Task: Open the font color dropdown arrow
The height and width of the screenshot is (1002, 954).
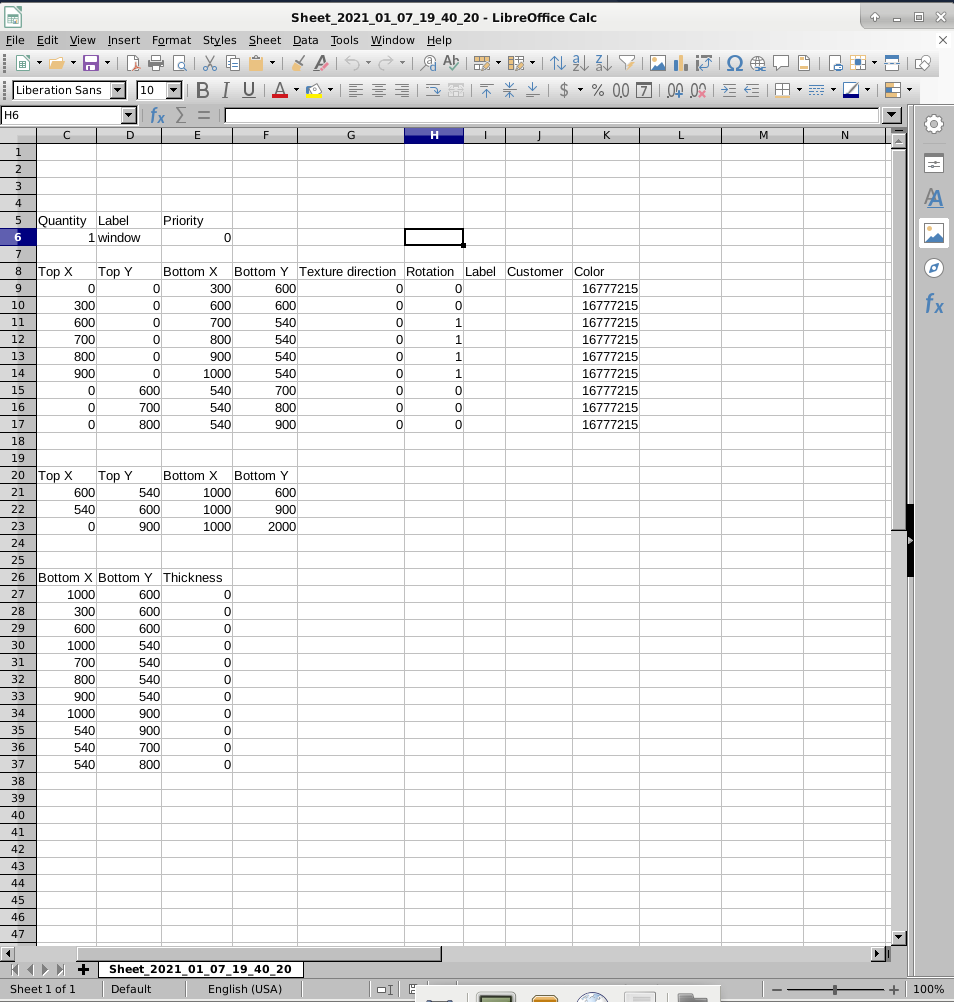Action: click(x=296, y=90)
